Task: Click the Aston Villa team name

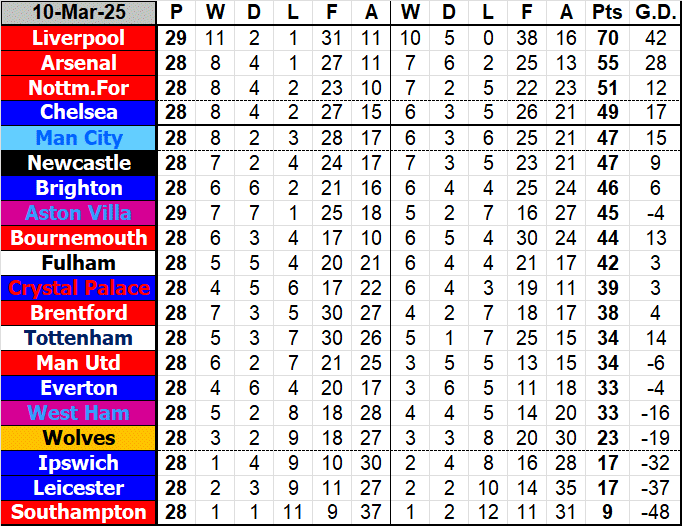Action: click(79, 213)
